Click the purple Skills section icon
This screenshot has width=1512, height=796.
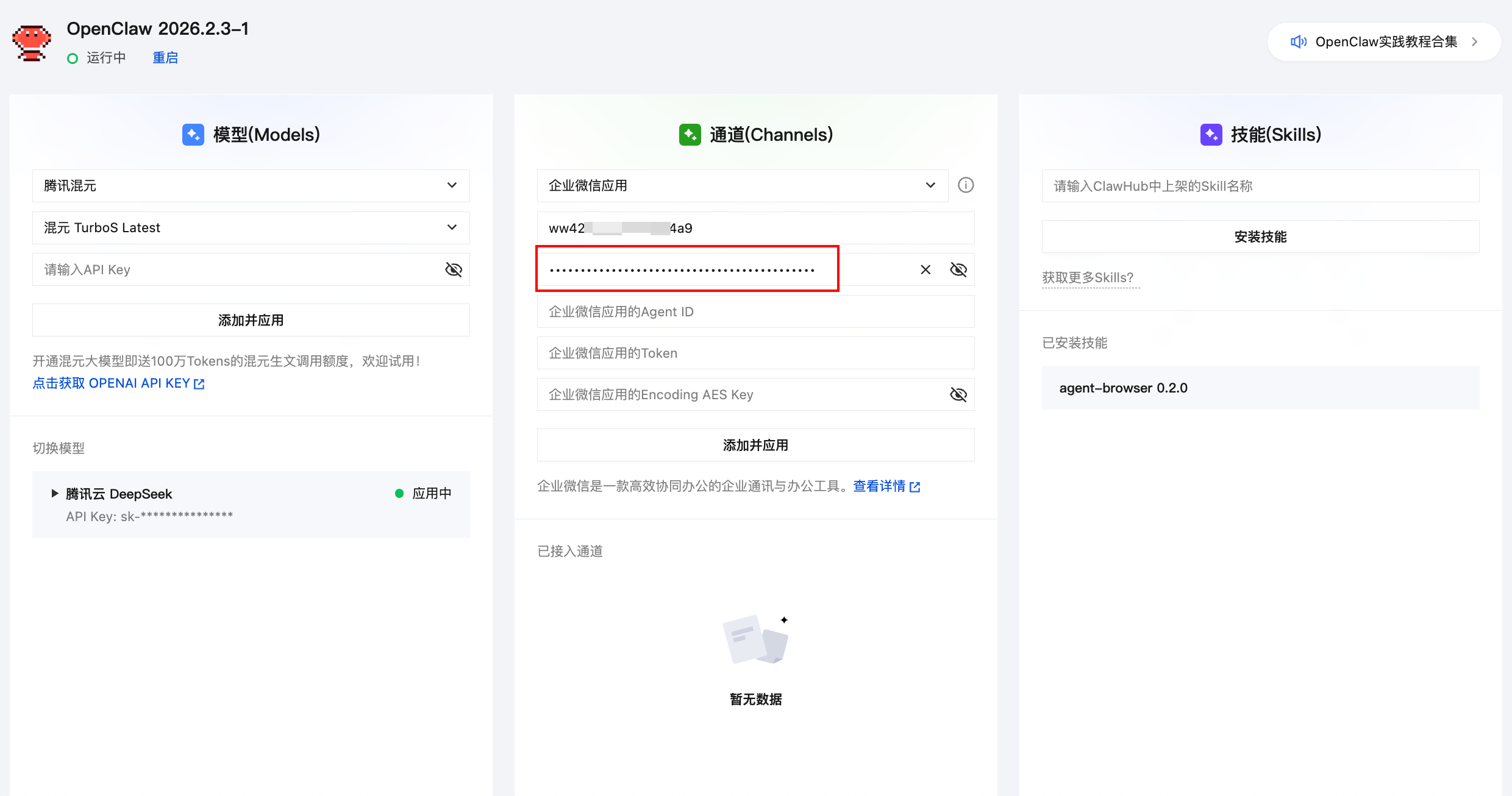(x=1211, y=135)
